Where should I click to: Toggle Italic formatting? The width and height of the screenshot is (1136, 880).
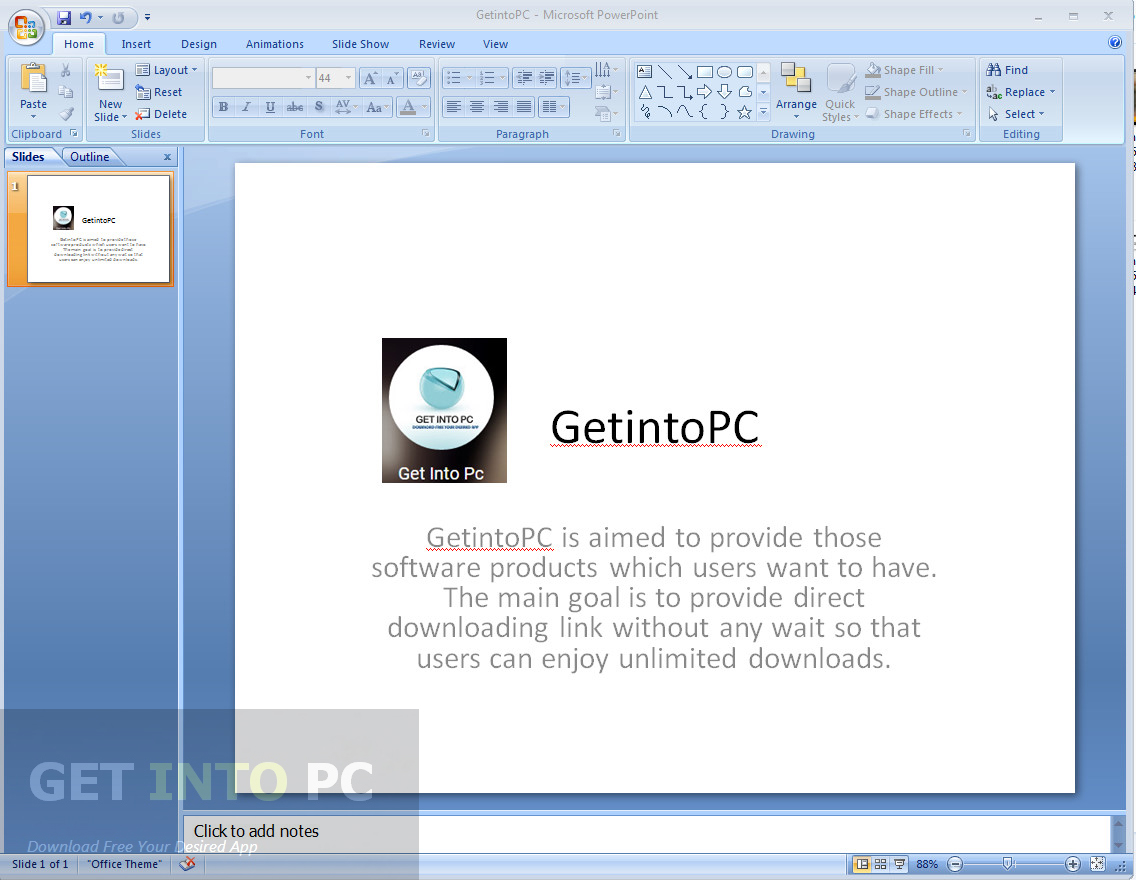click(246, 107)
